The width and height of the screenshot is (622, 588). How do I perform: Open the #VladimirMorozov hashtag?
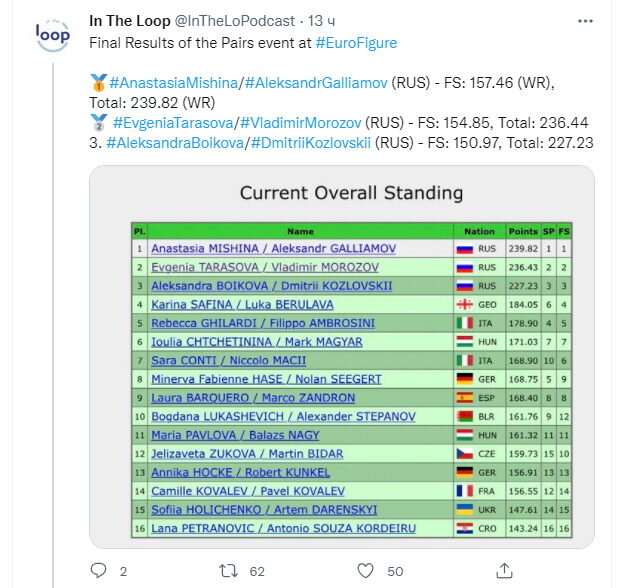click(301, 123)
